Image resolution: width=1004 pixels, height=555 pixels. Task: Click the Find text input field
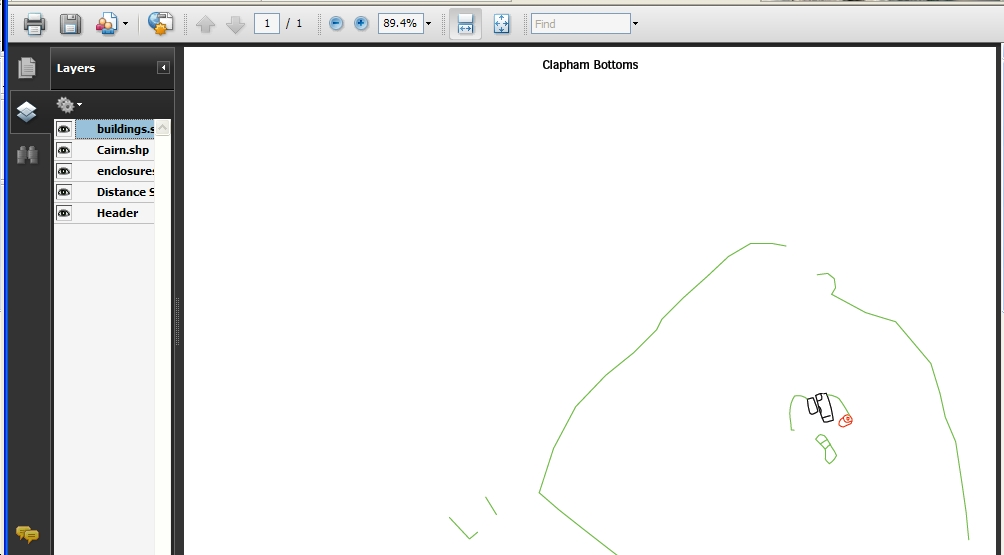click(581, 24)
